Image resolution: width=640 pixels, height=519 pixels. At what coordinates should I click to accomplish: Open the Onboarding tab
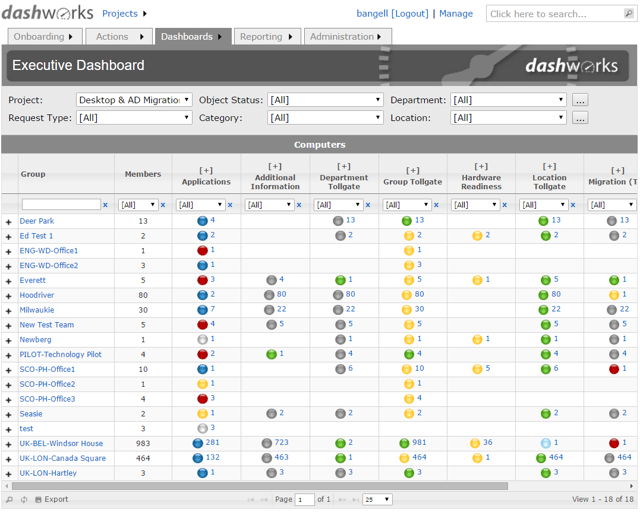[x=45, y=37]
